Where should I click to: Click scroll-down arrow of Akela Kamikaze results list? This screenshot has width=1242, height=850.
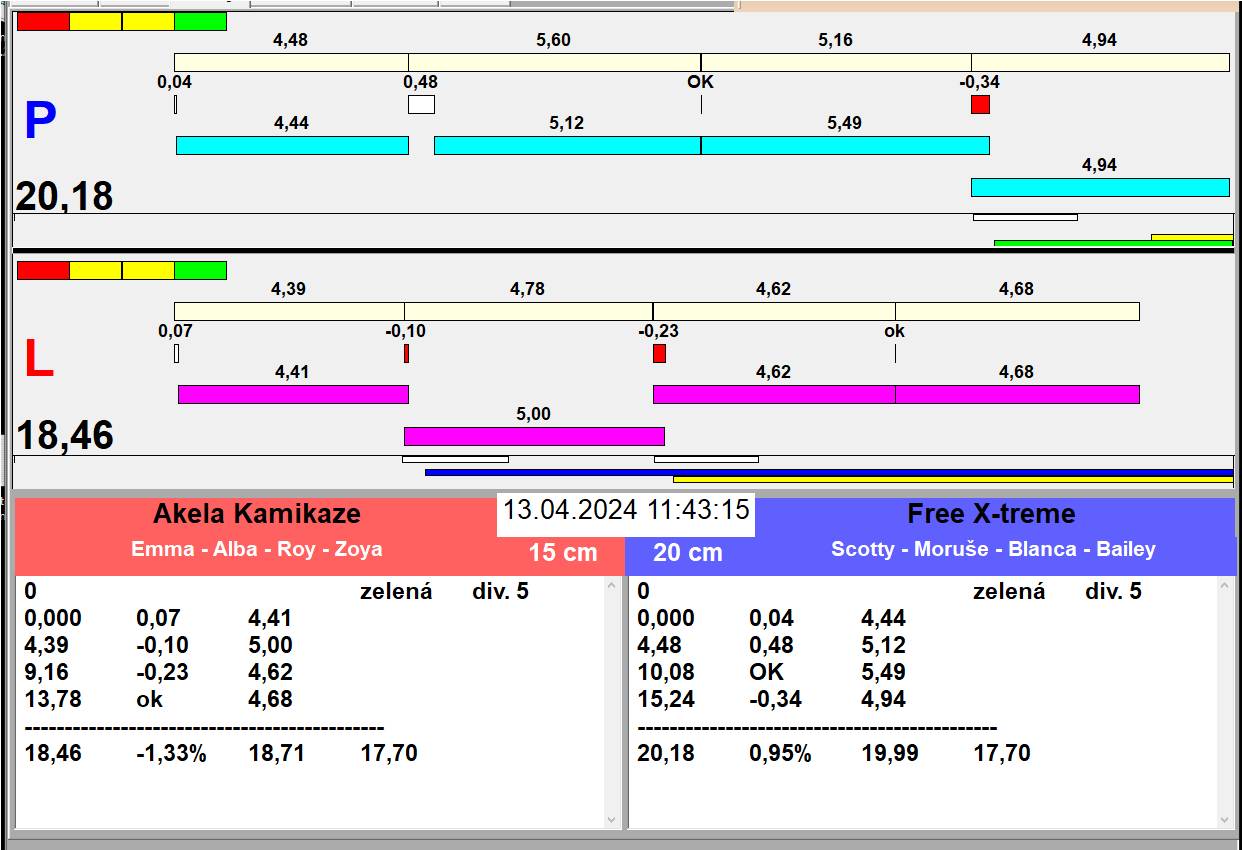pos(612,819)
